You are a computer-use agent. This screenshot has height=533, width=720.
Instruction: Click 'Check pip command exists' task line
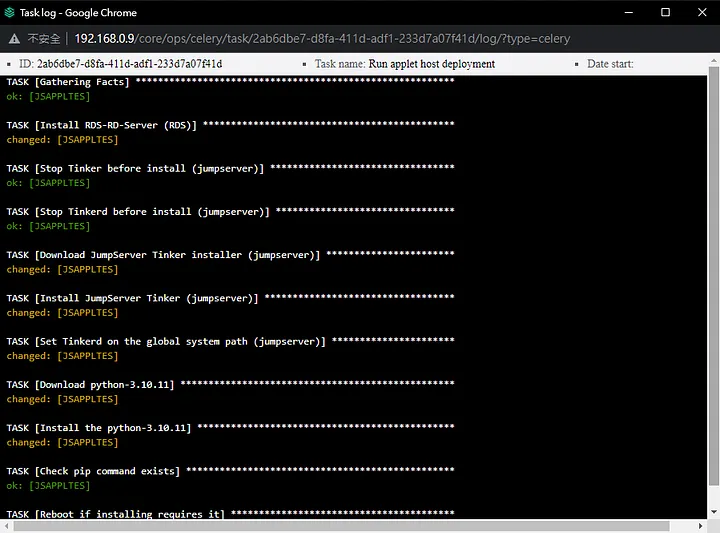click(x=230, y=471)
